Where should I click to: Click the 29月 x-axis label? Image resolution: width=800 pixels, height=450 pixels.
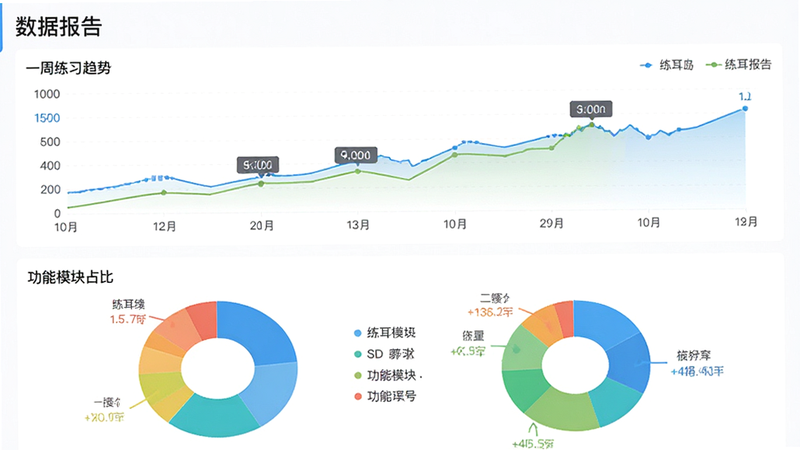click(x=552, y=223)
